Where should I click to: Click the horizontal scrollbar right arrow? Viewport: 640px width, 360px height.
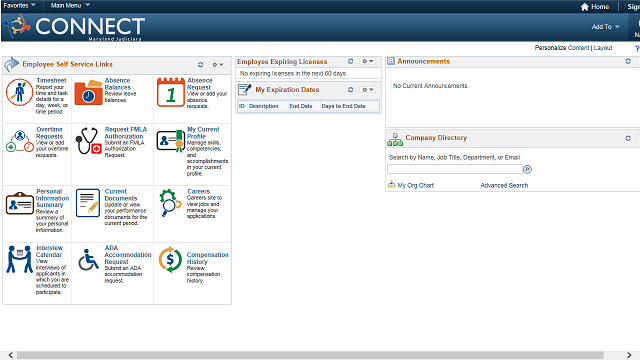pos(629,355)
